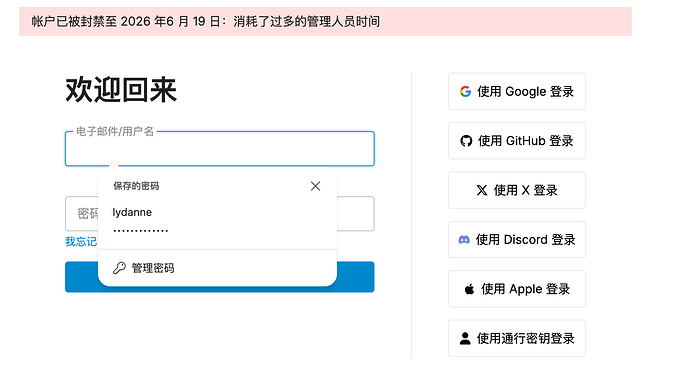Focus the 电子邮件/用户名 input field
The width and height of the screenshot is (690, 392).
220,149
